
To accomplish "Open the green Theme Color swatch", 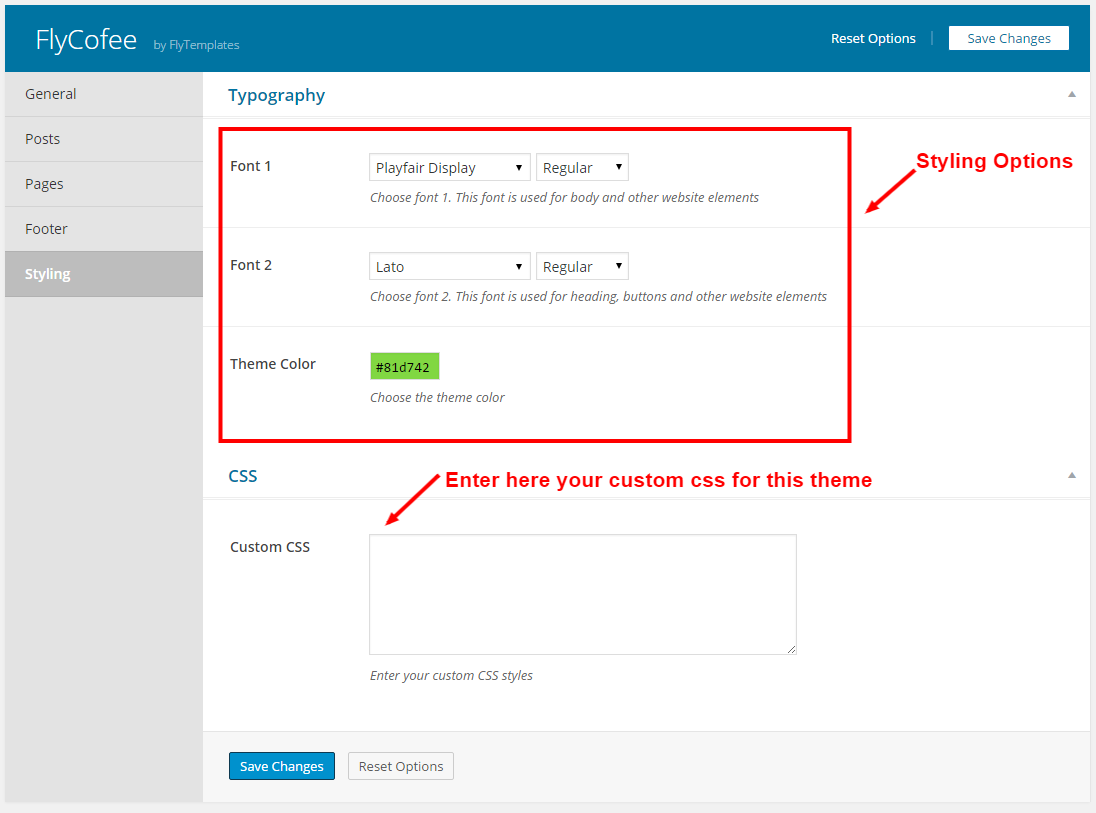I will click(x=404, y=367).
